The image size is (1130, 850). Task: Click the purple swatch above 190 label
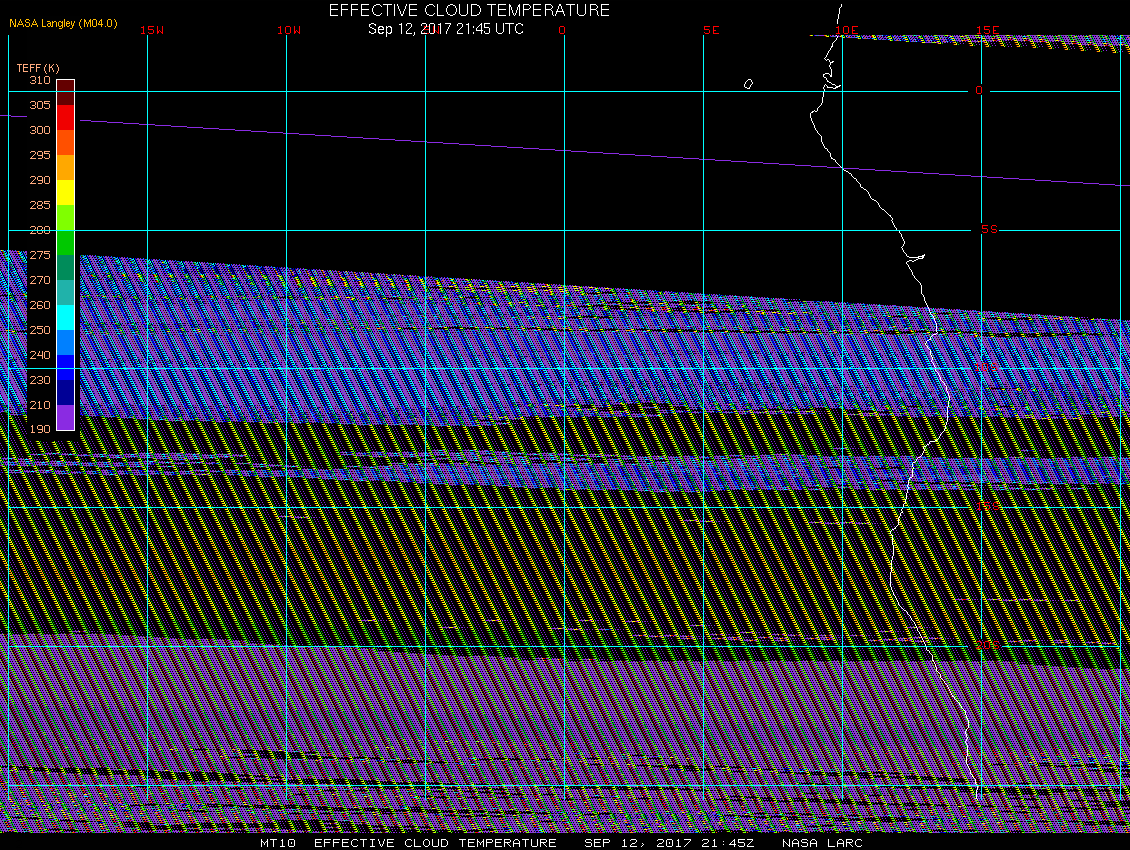[x=65, y=417]
